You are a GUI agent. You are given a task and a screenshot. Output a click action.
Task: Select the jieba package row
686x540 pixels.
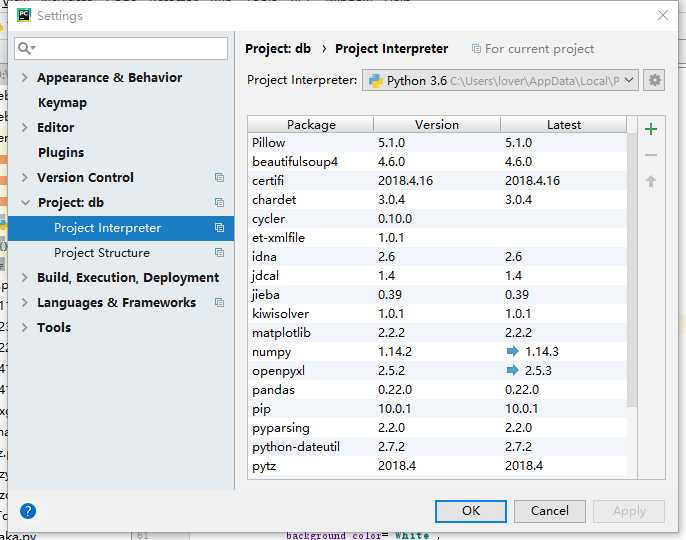click(x=437, y=295)
